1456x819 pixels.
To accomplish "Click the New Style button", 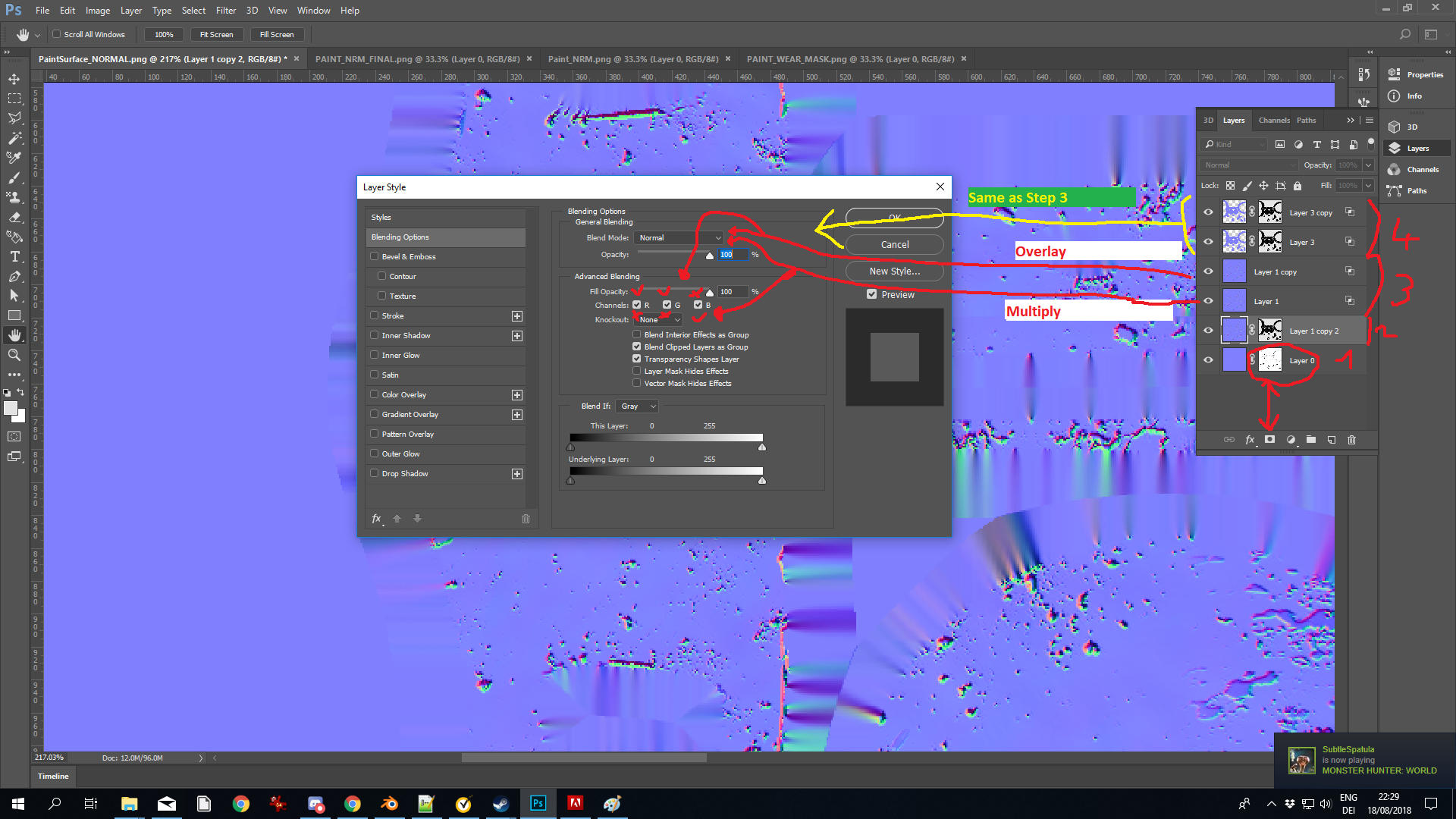I will click(895, 271).
